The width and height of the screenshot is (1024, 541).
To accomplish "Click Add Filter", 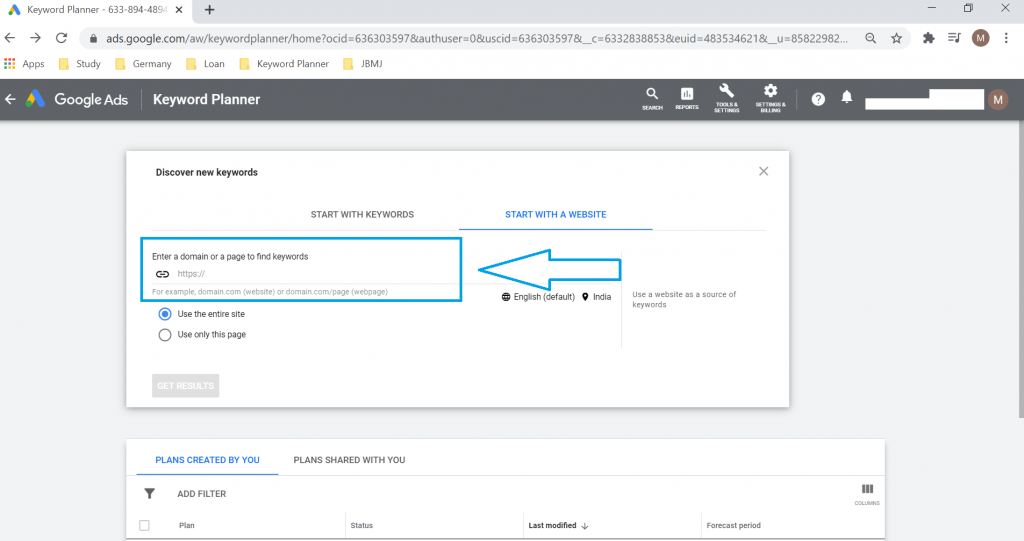I will point(202,494).
